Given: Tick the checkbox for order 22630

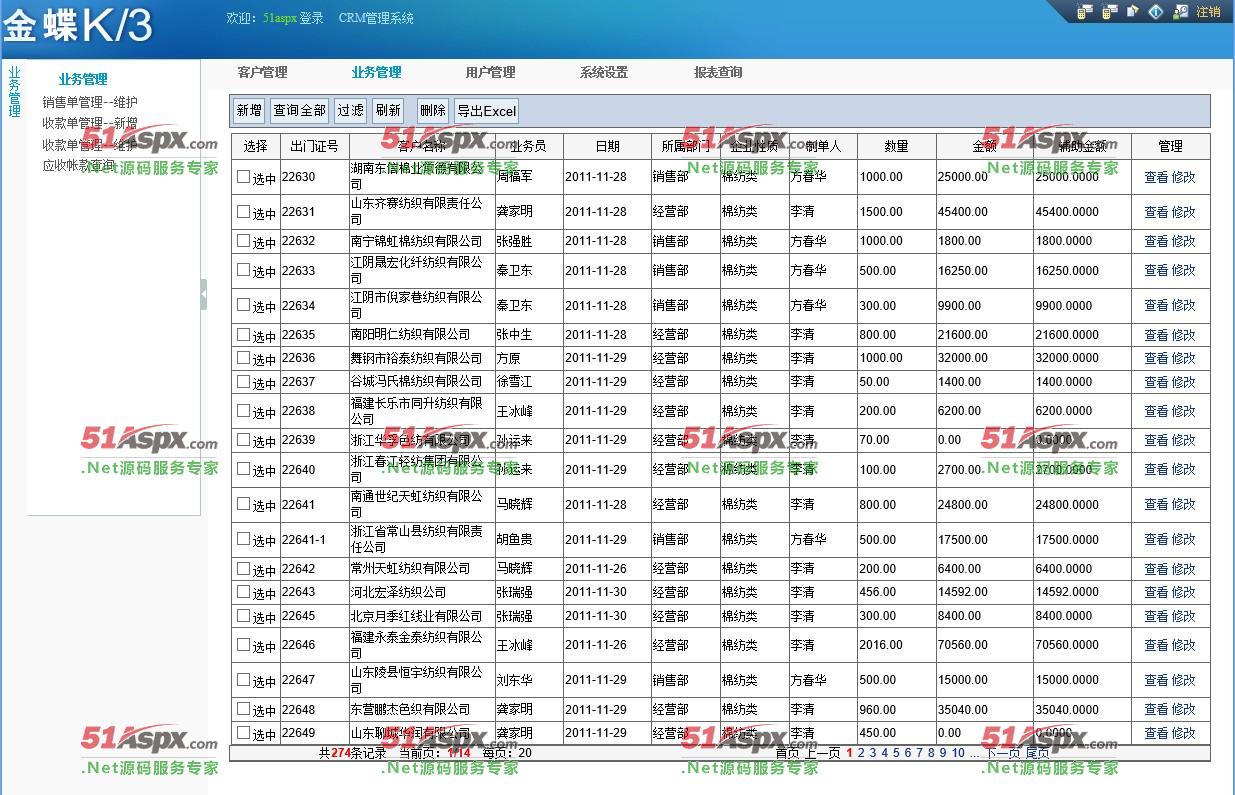Looking at the screenshot, I should tap(243, 176).
